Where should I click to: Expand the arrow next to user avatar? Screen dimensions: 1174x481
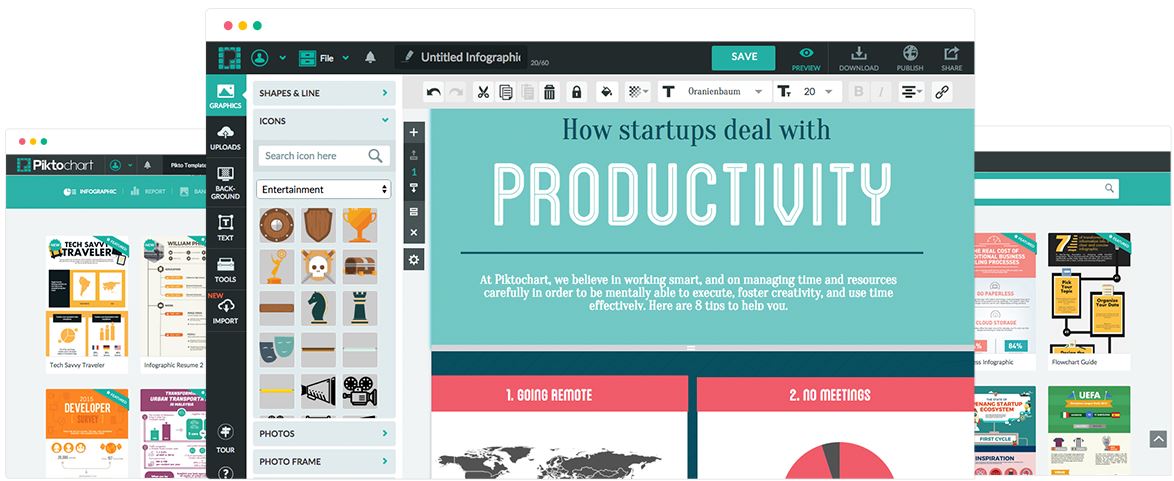click(283, 58)
